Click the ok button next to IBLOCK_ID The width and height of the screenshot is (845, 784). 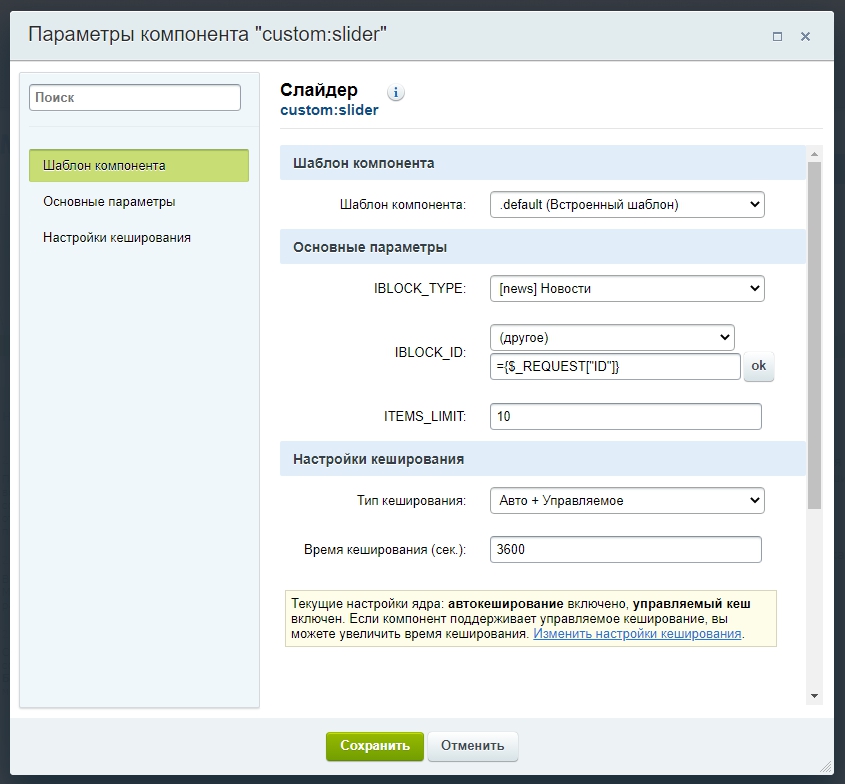click(x=758, y=366)
